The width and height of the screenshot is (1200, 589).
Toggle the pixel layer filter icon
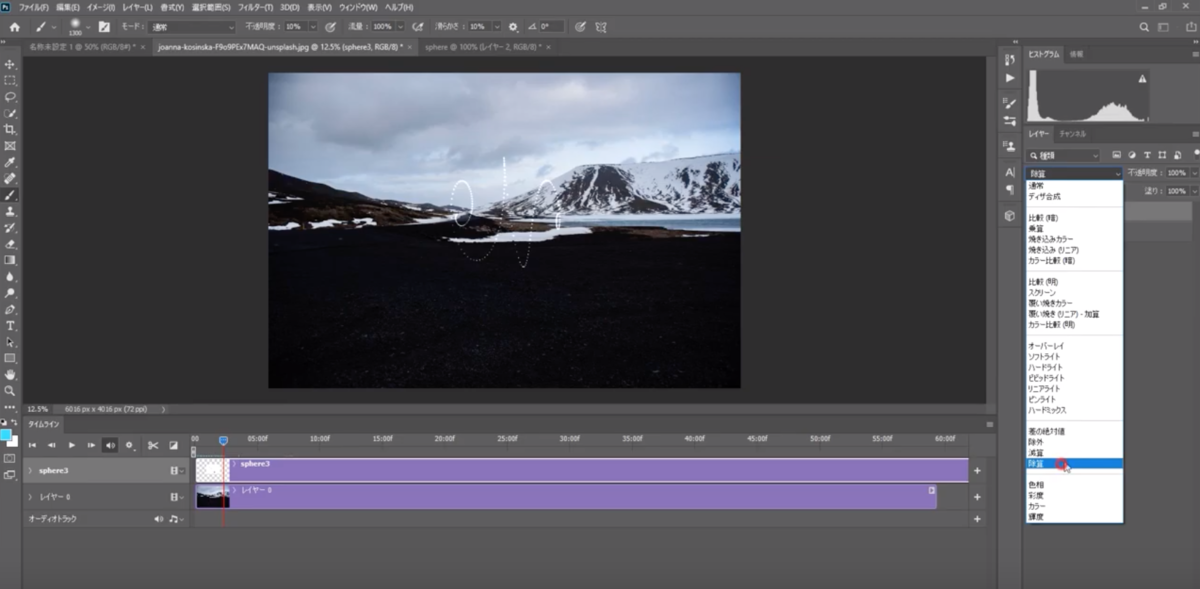1115,155
